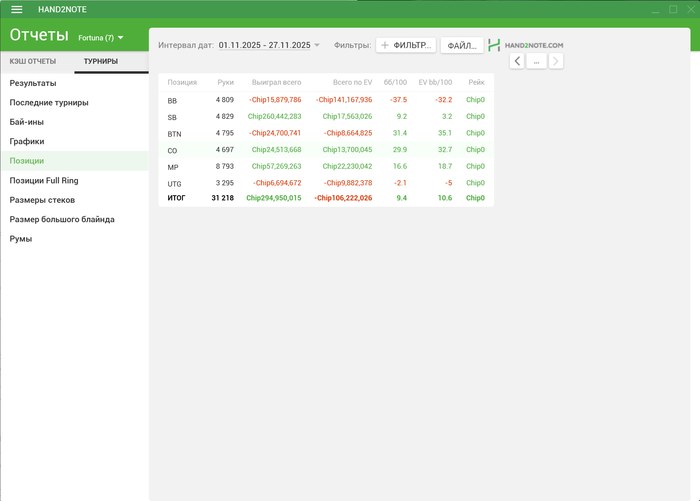Click the ФАЙЛ button
The height and width of the screenshot is (501, 700).
461,45
